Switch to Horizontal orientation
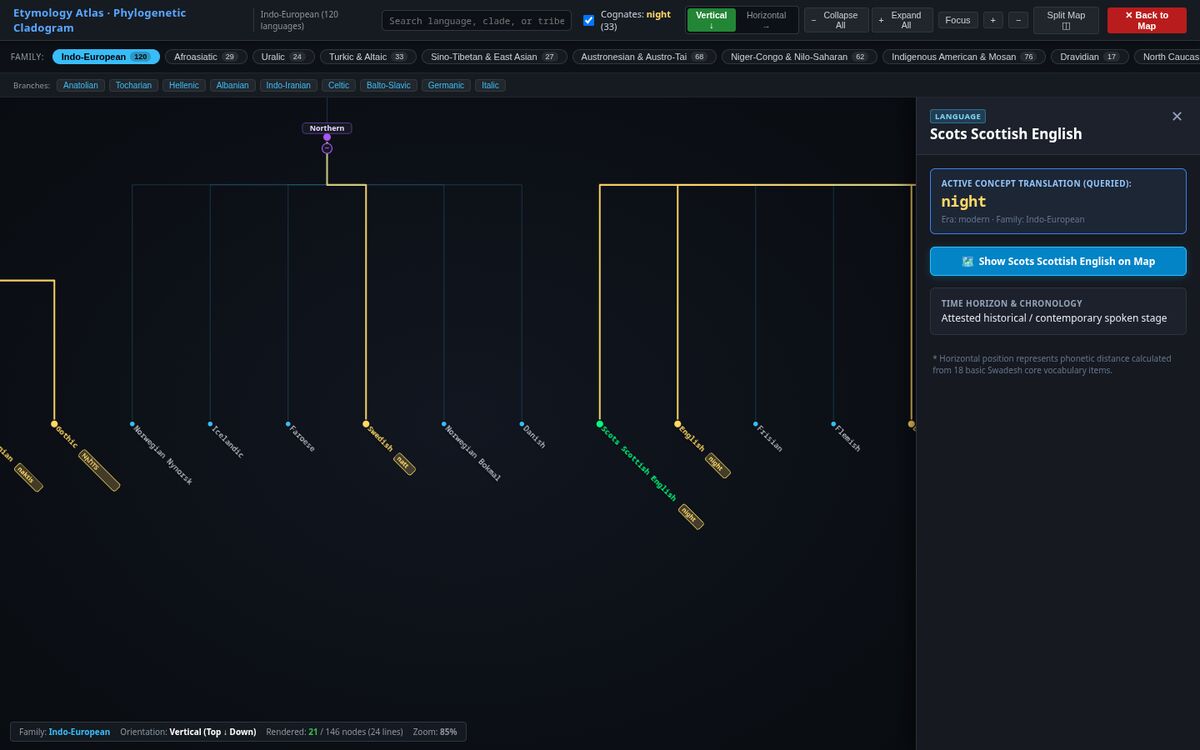1200x750 pixels. (x=766, y=20)
